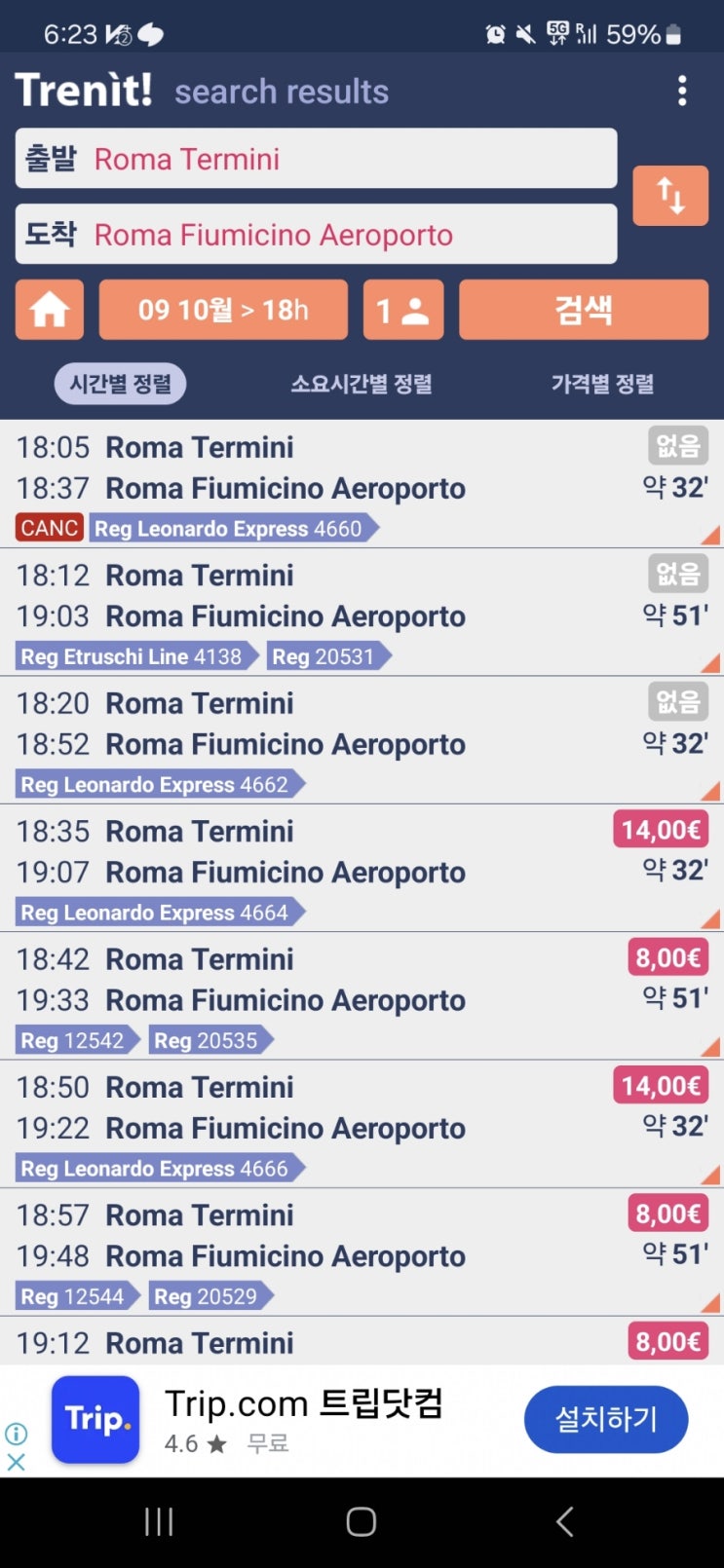Sort results by time (시간별 정렬)

pyautogui.click(x=120, y=384)
